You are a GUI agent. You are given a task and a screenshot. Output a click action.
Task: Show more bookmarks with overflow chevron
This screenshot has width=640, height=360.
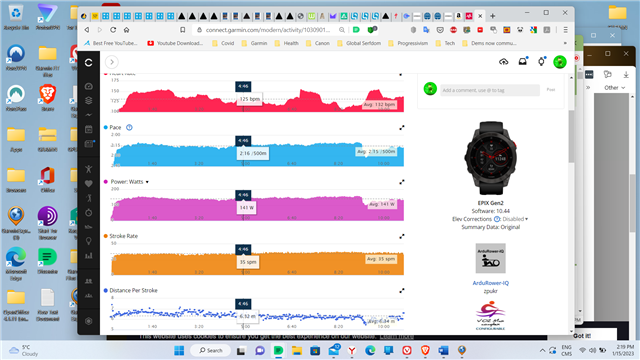(x=565, y=43)
